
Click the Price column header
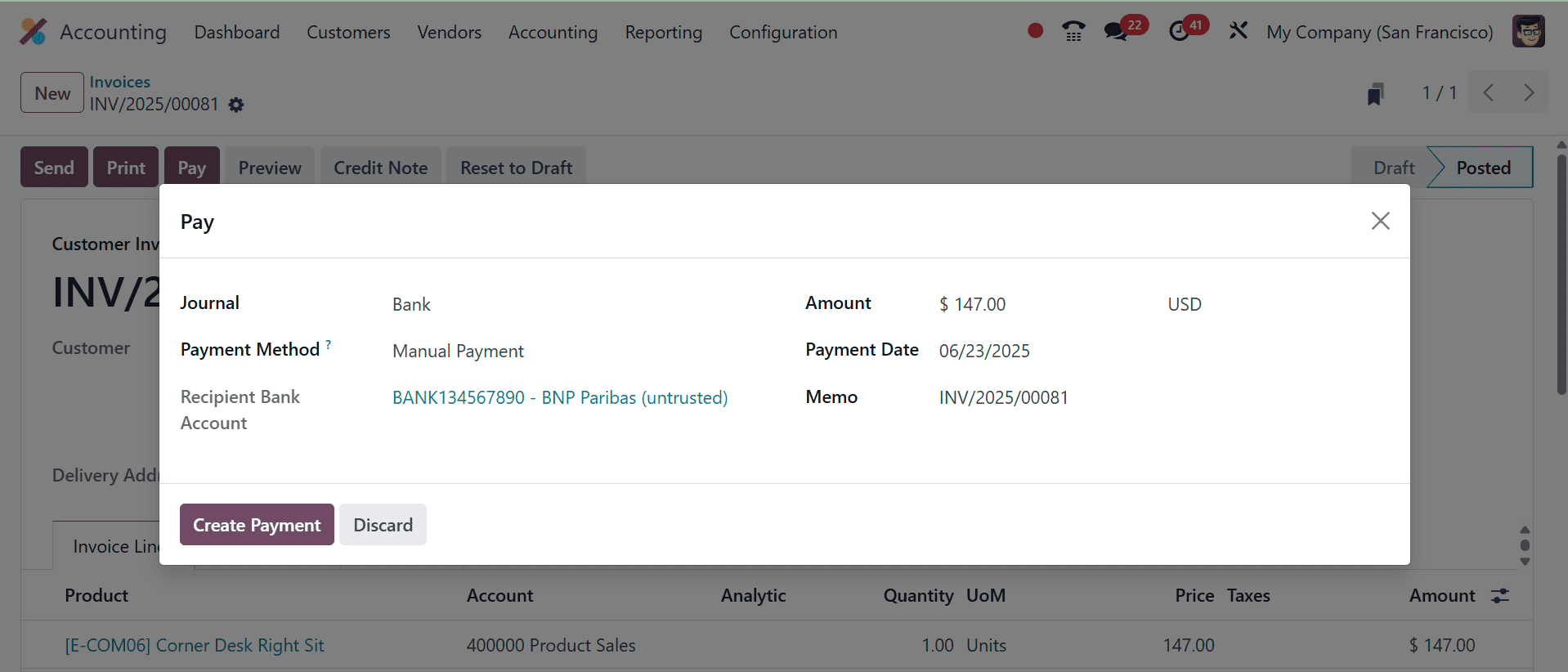[x=1194, y=595]
